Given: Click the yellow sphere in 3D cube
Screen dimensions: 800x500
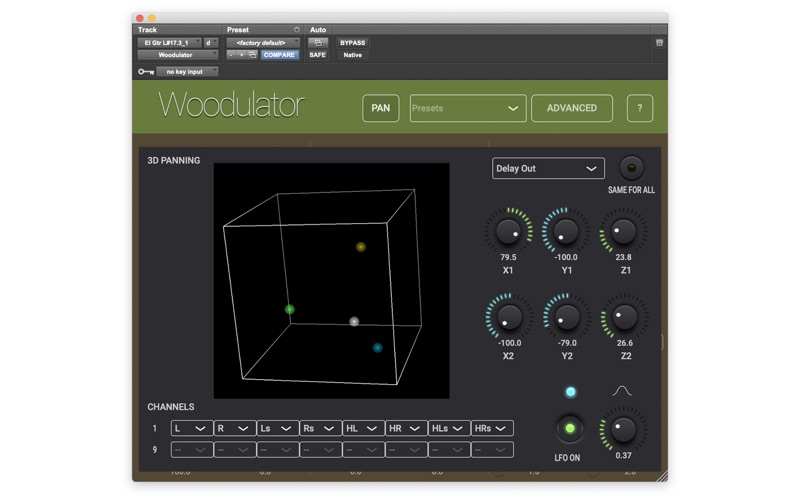Looking at the screenshot, I should pos(361,247).
